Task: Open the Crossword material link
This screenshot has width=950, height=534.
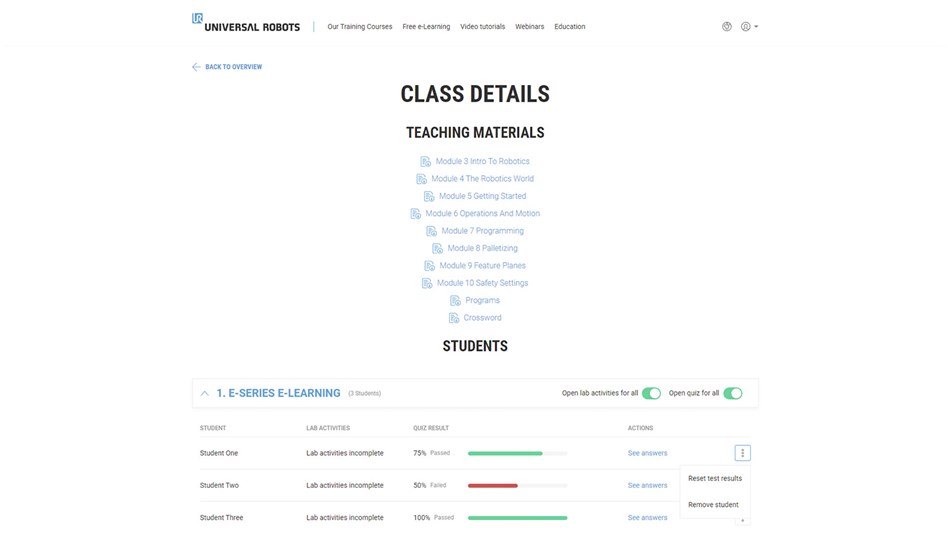Action: (x=482, y=318)
